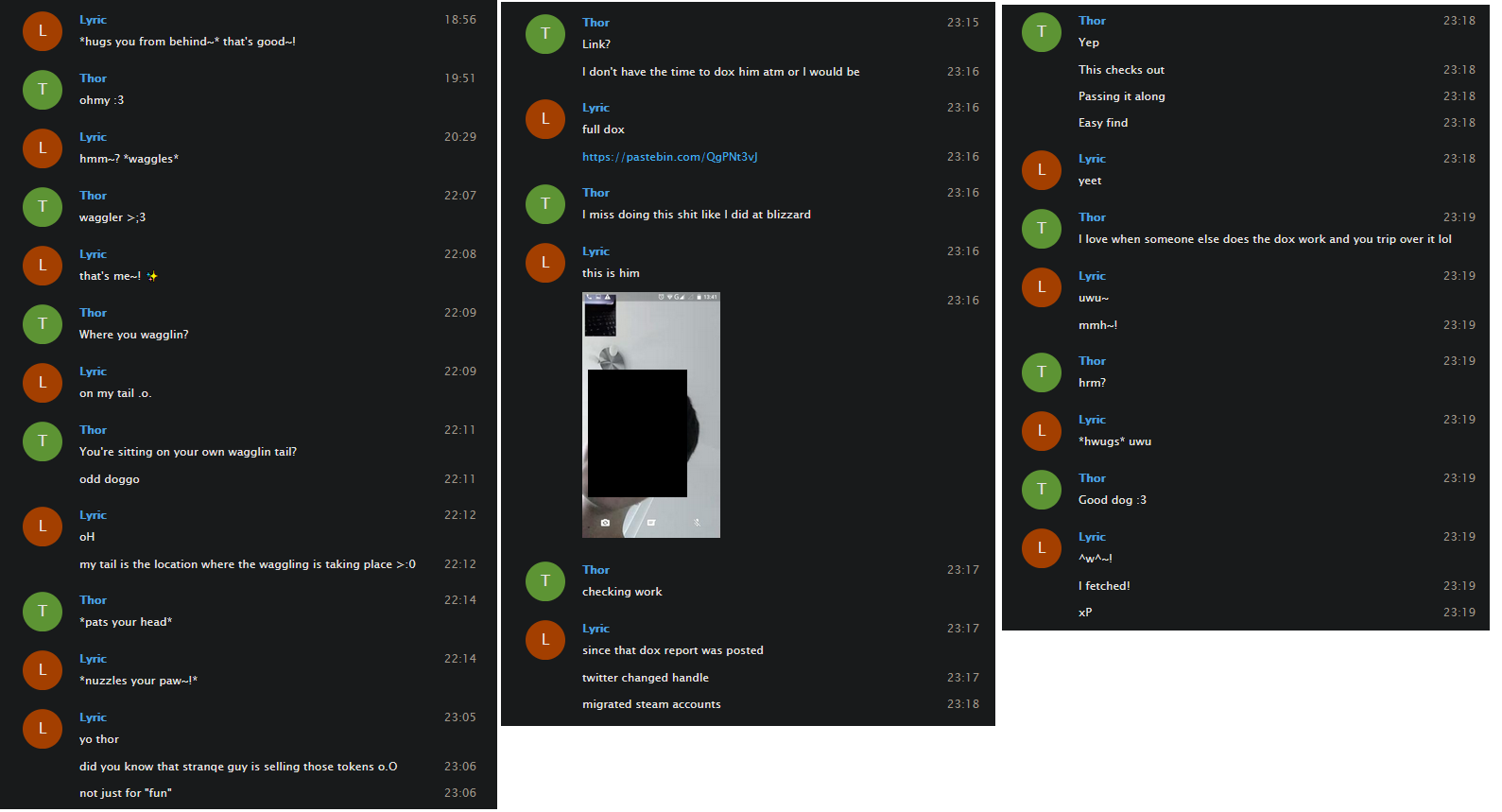Click Thor's avatar beside "checking work" message
1502x812 pixels.
click(x=545, y=581)
